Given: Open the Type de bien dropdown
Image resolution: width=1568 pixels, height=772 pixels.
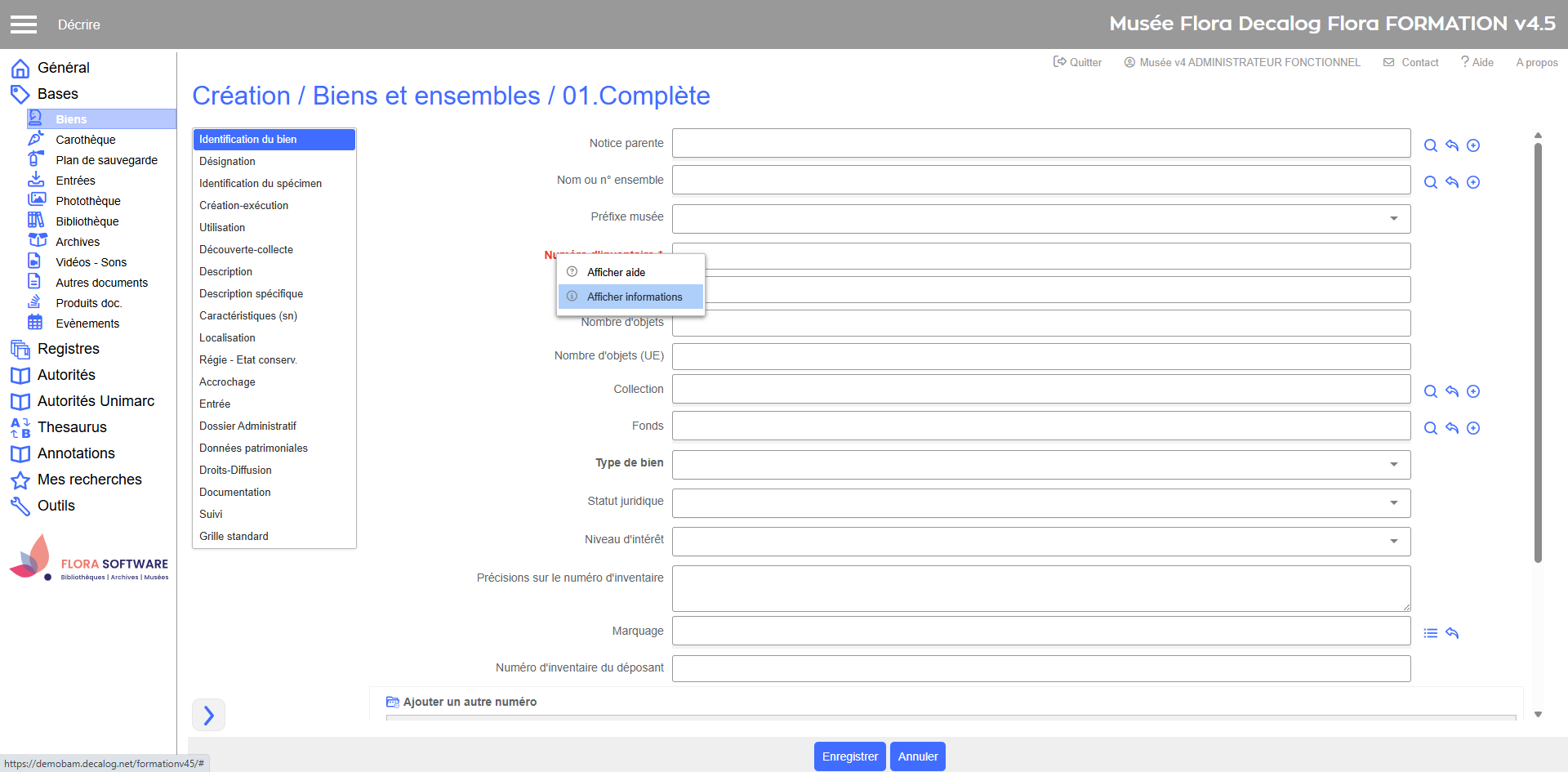Looking at the screenshot, I should point(1040,465).
